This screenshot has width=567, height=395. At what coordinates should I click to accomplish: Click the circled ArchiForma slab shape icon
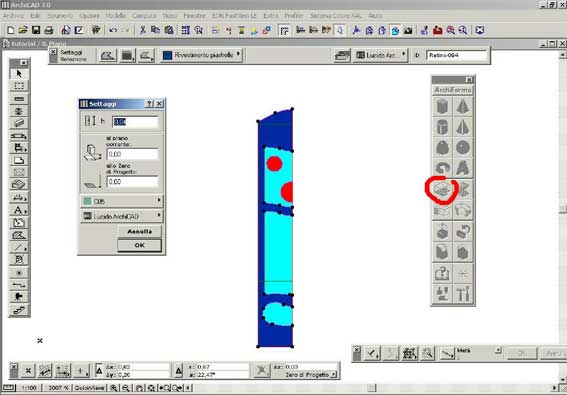[x=442, y=190]
